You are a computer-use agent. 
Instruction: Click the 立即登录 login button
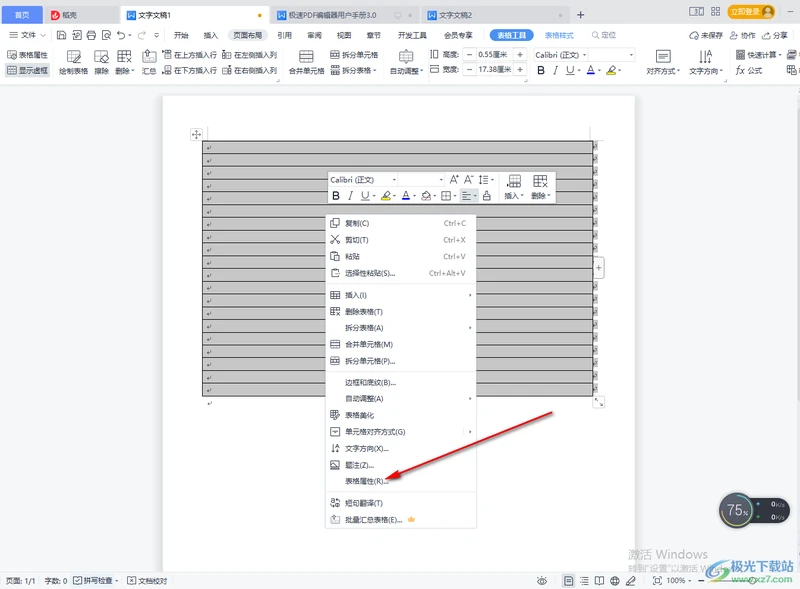coord(751,12)
